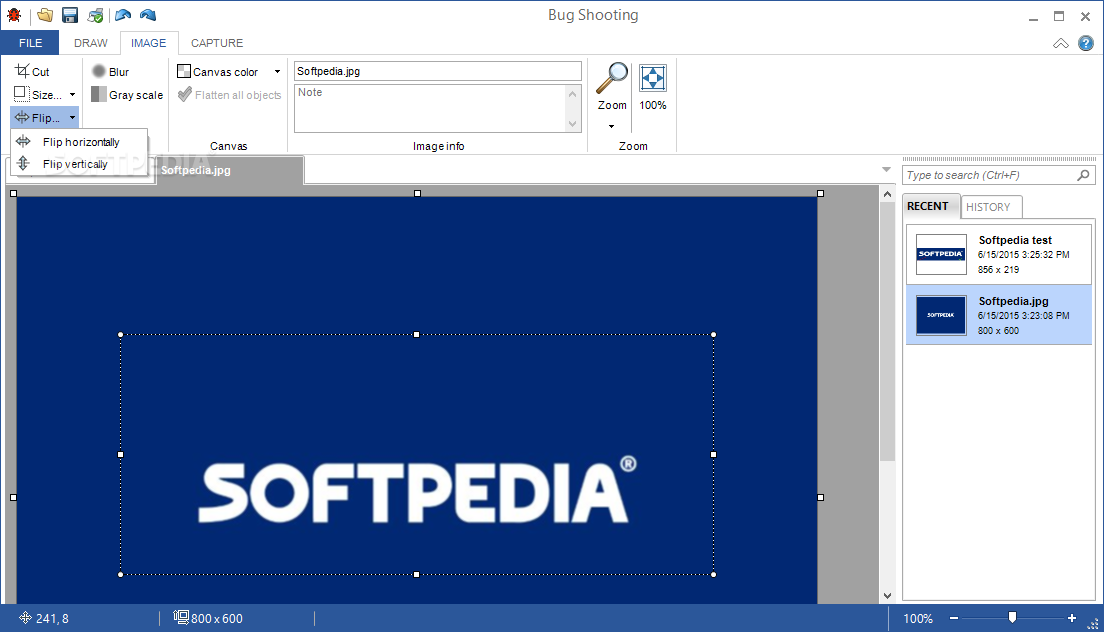Select the Cut crop tool
Image resolution: width=1104 pixels, height=632 pixels.
pyautogui.click(x=32, y=72)
